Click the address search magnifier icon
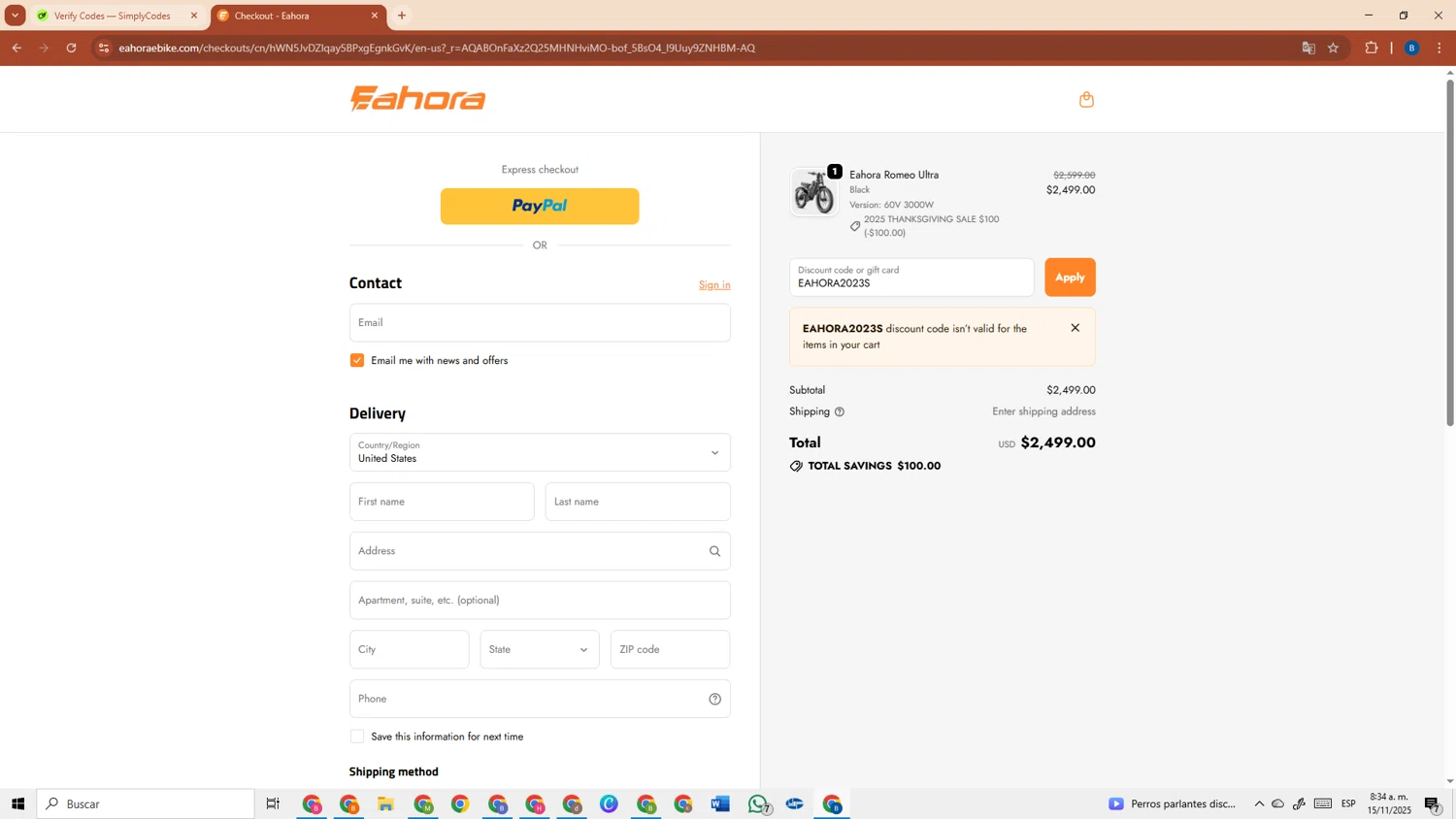This screenshot has width=1456, height=819. click(714, 551)
